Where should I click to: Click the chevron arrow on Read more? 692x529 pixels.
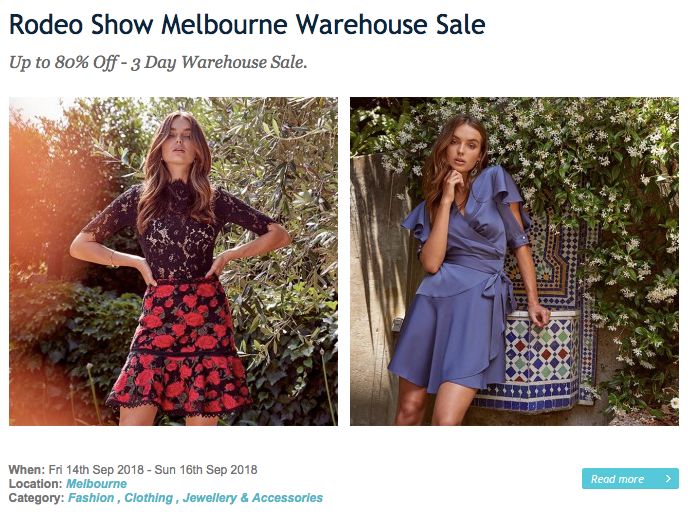(668, 479)
